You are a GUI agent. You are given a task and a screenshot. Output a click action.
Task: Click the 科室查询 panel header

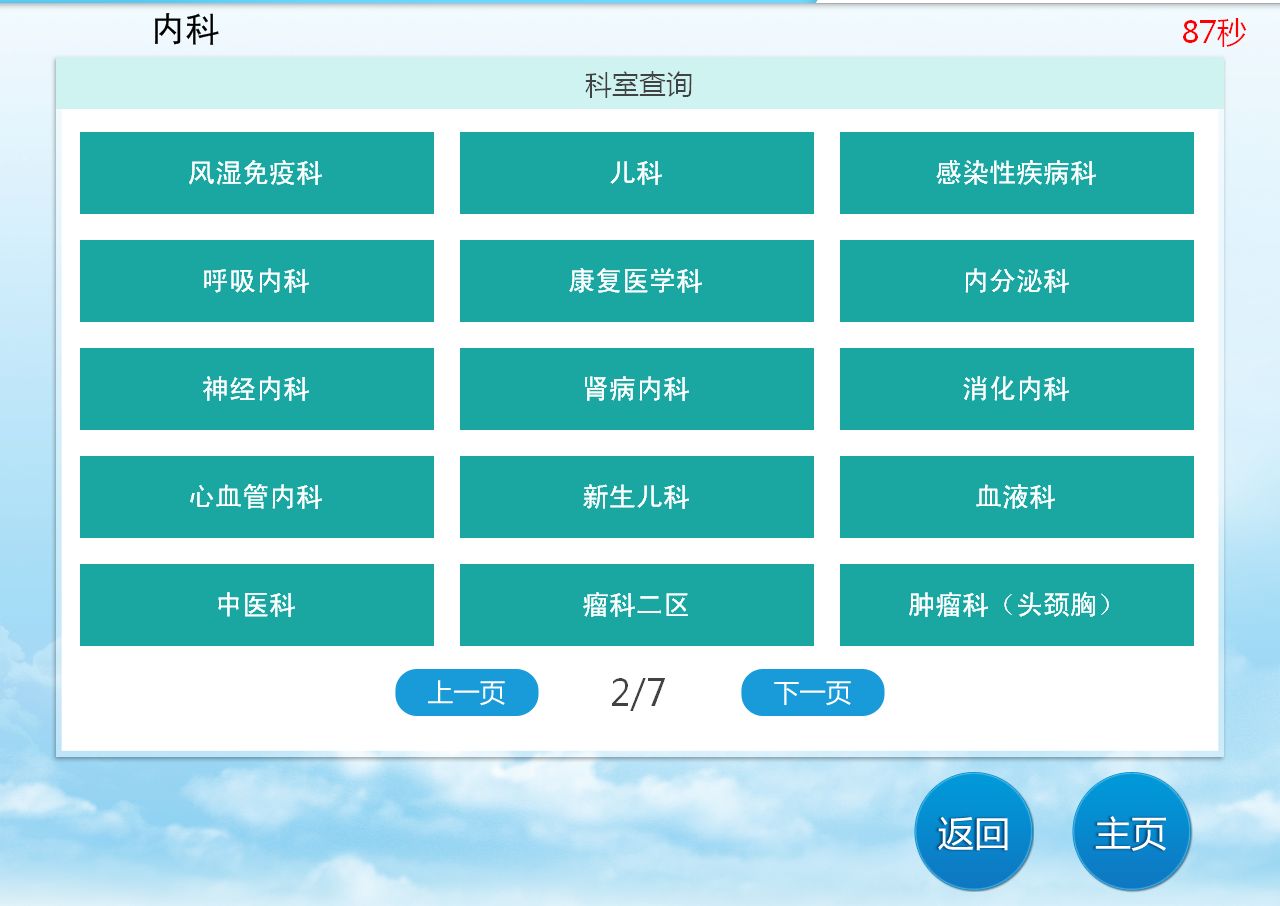click(639, 85)
